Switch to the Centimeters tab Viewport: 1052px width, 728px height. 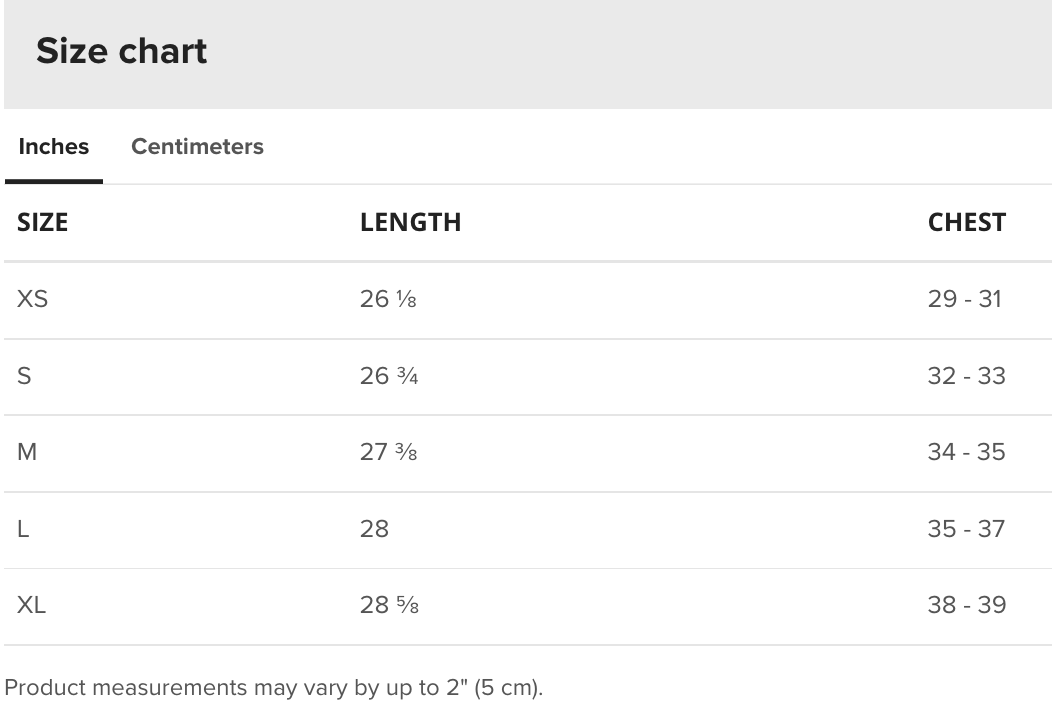[x=197, y=146]
